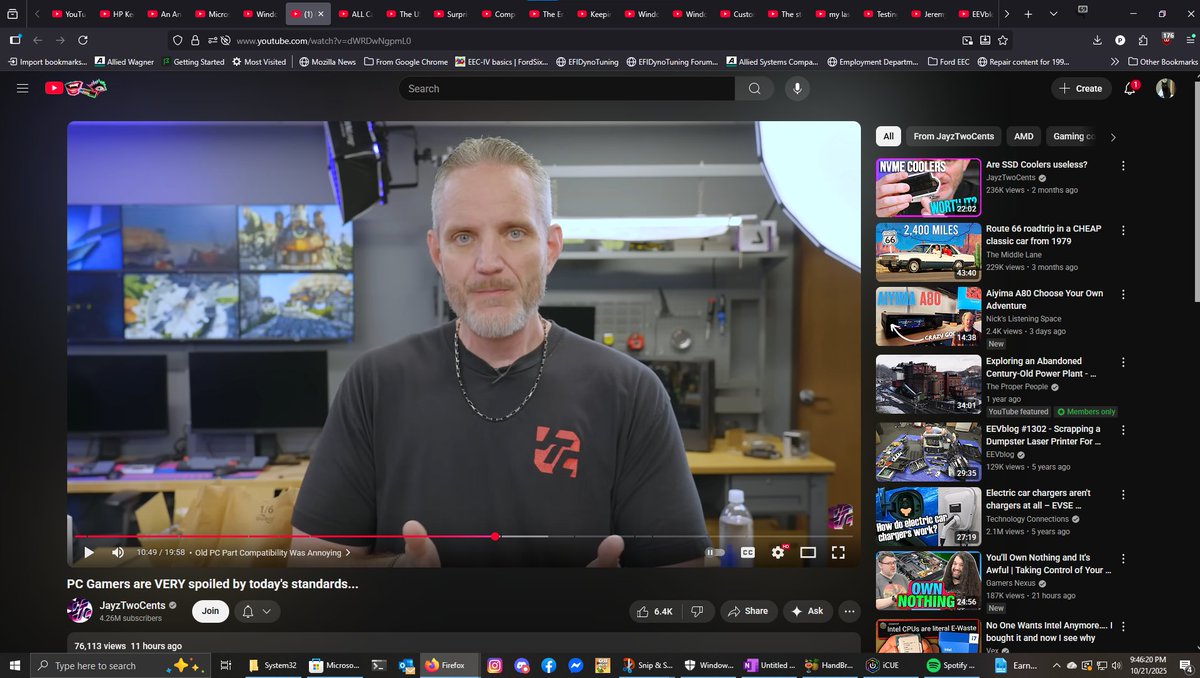Open the Other Bookmarks folder
1200x678 pixels.
pyautogui.click(x=1163, y=62)
